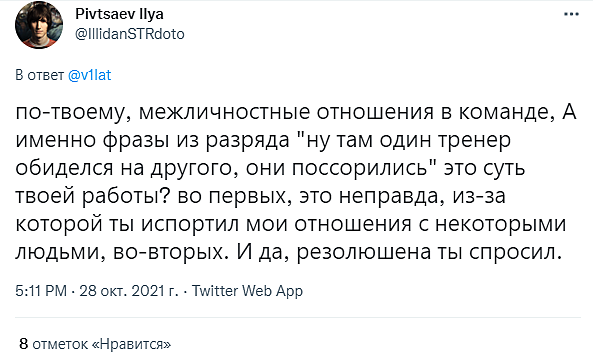593x364 pixels.
Task: Open the three-dot more options menu
Action: coord(571,14)
